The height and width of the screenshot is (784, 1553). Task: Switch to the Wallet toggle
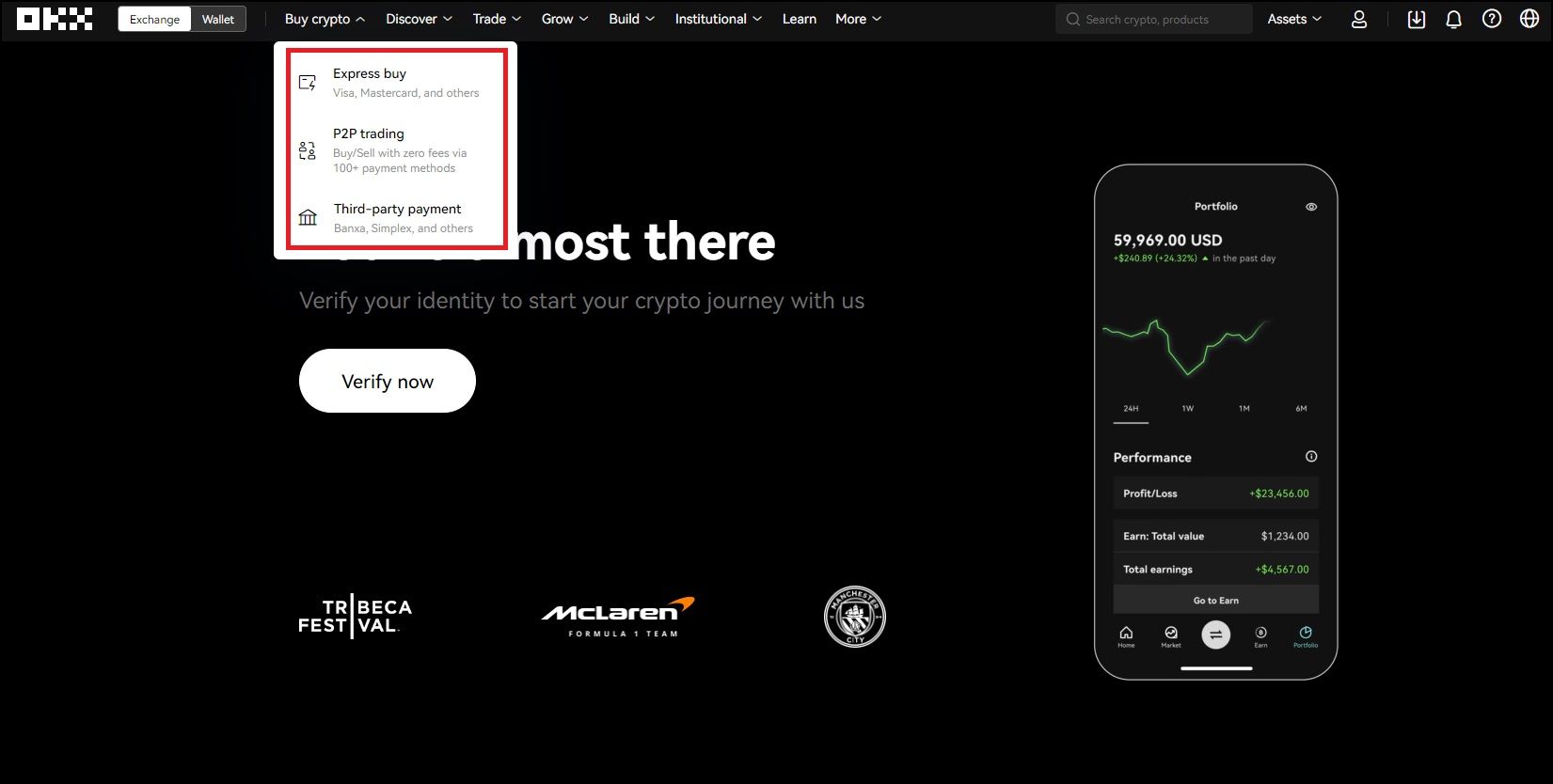pos(218,19)
